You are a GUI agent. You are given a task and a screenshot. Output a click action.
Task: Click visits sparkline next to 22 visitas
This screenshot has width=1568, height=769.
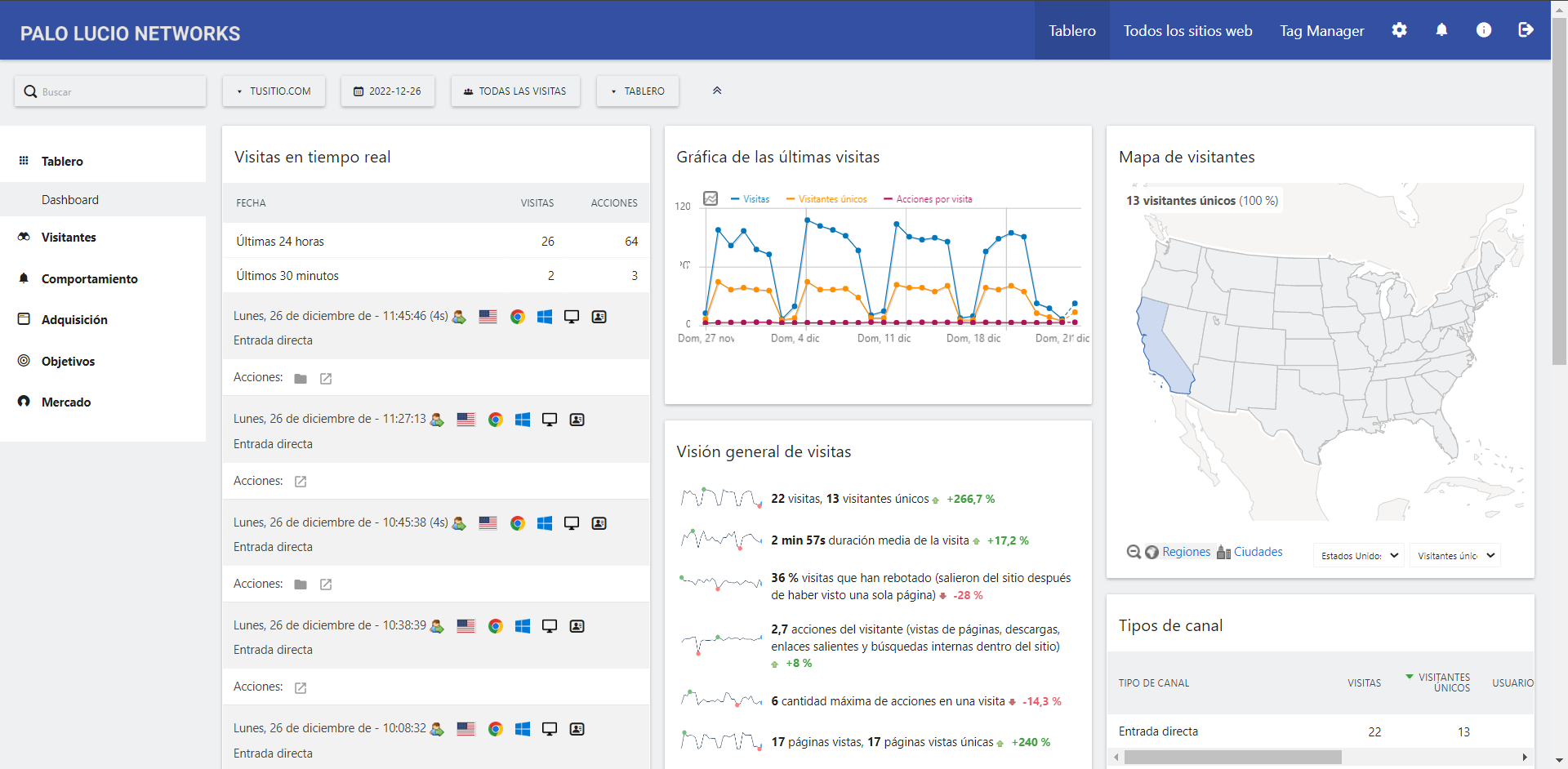click(x=722, y=498)
